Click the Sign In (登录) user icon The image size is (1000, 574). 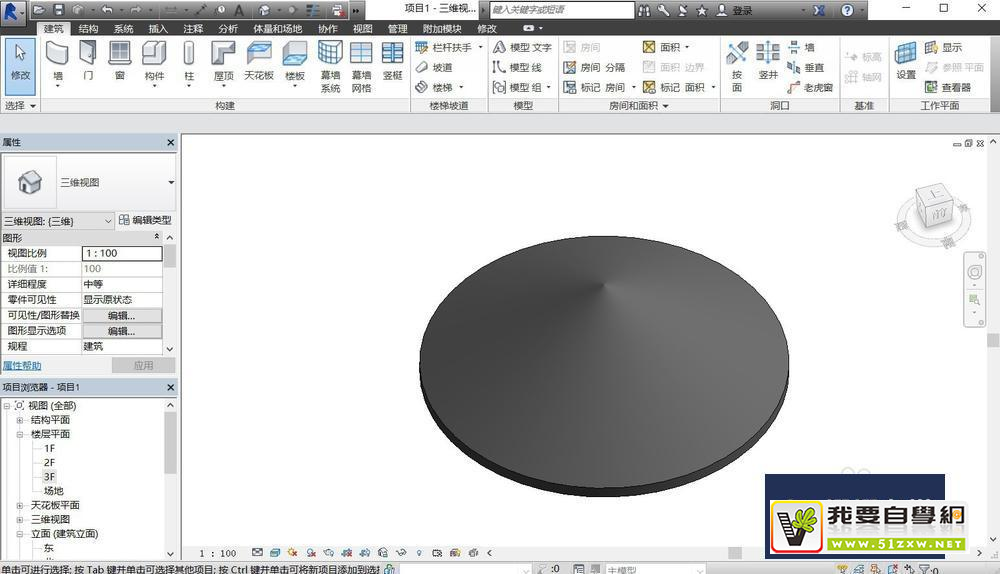(722, 10)
